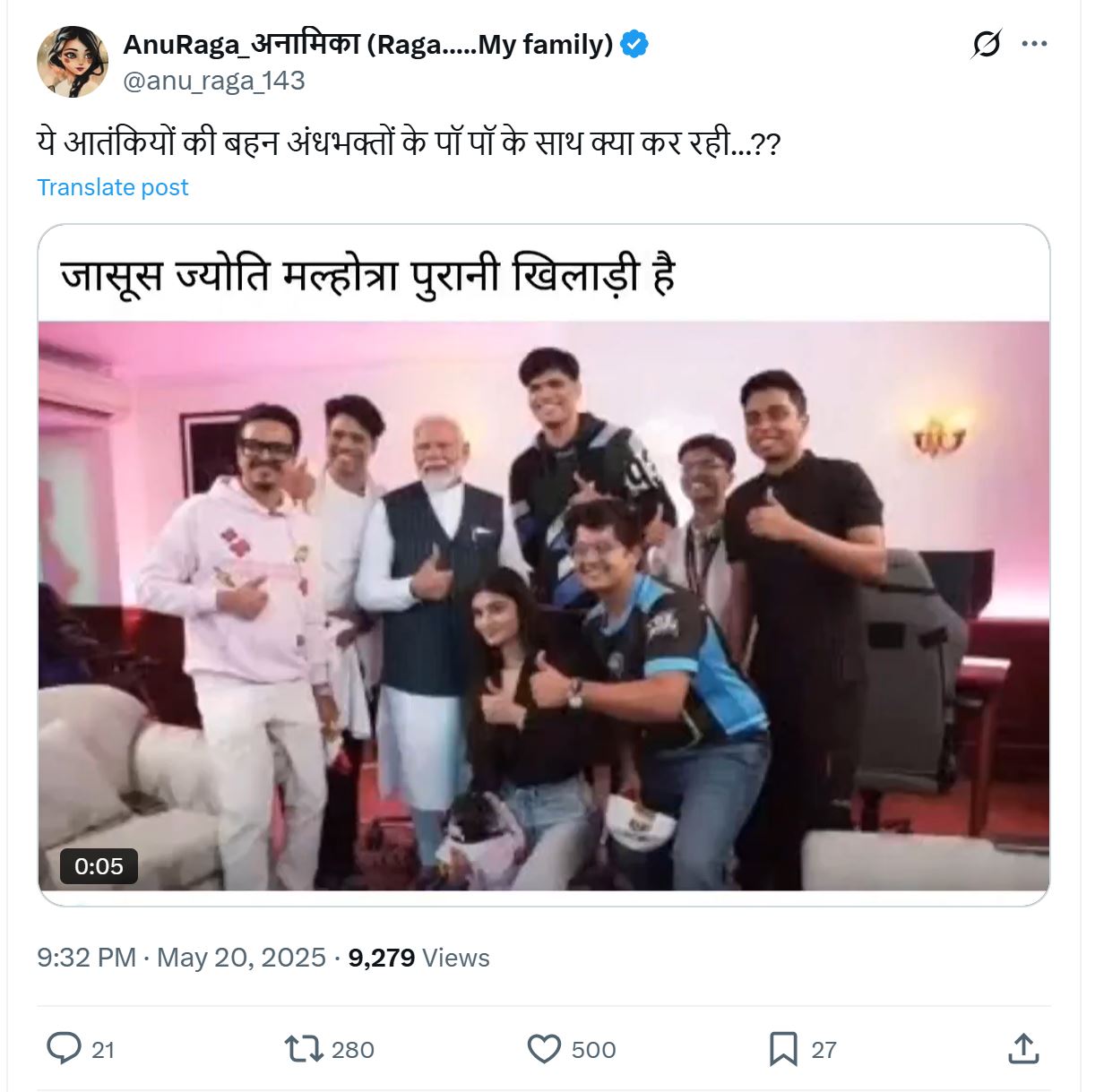Open @anu_raga_143 handle link
The height and width of the screenshot is (1092, 1104).
point(214,81)
